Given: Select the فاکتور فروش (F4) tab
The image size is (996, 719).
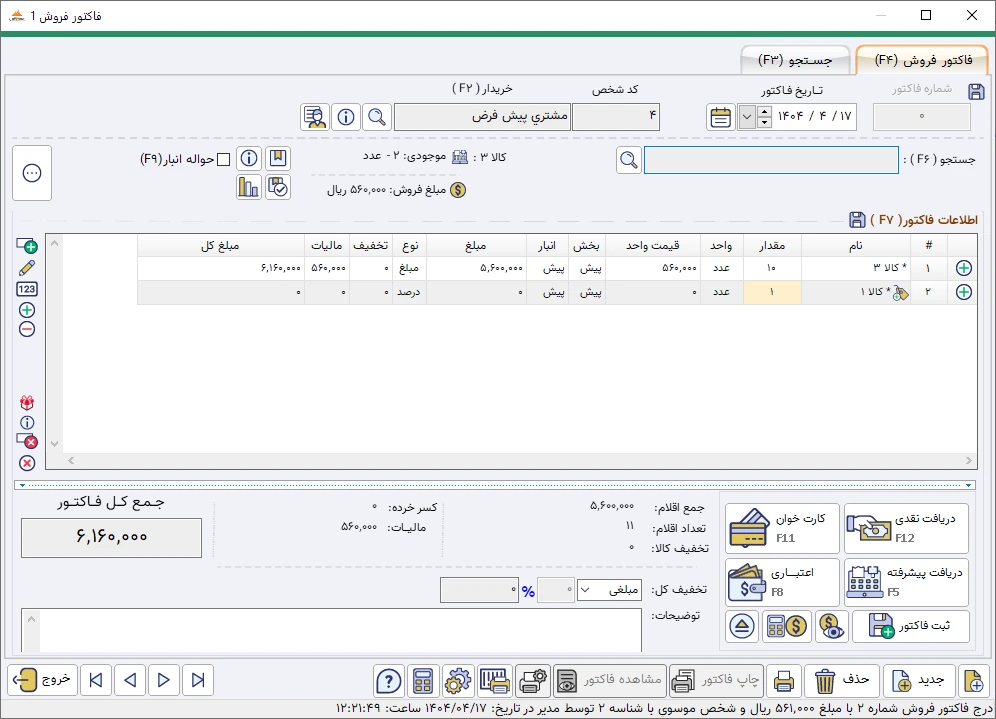Looking at the screenshot, I should coord(923,60).
